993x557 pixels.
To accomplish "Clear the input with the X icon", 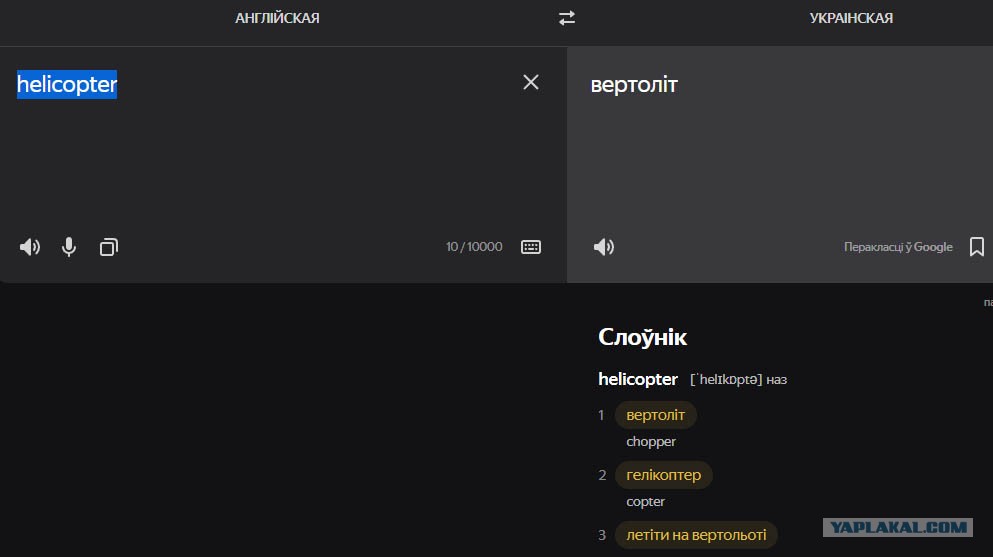I will tap(531, 82).
